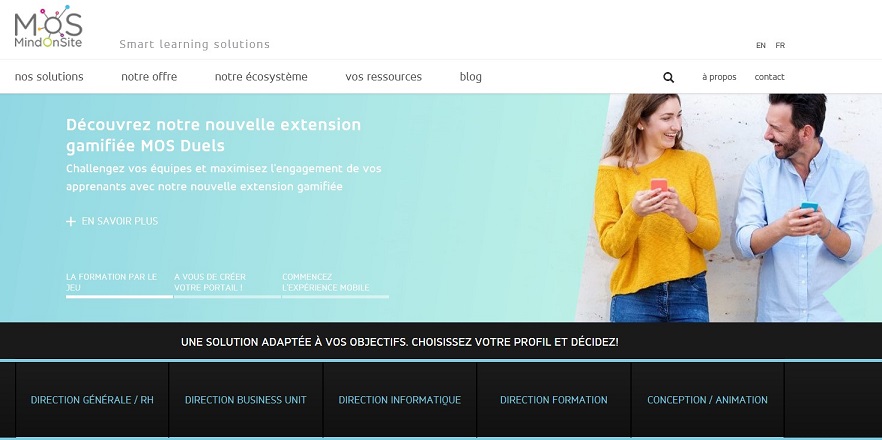This screenshot has width=882, height=440.
Task: Select the Direction Informatique profile
Action: click(400, 400)
